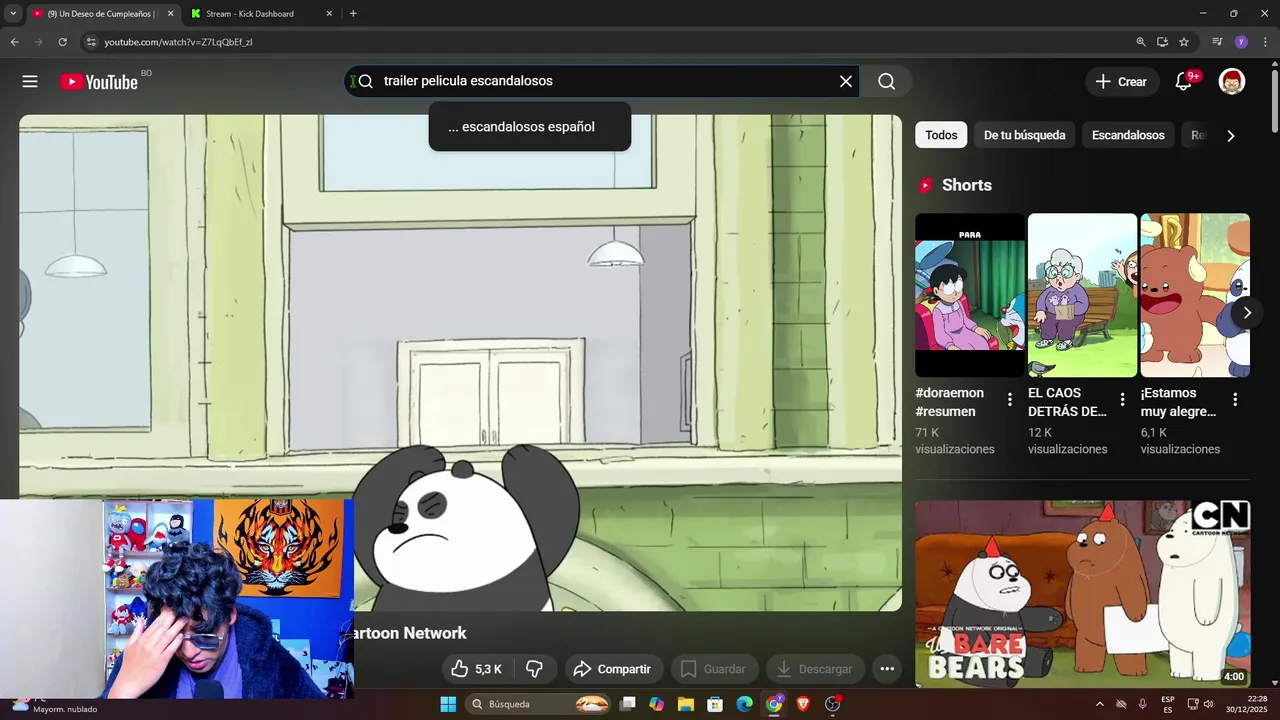Click the taskbar Búsqueda search box
Screen dimensions: 1280x720
[539, 704]
